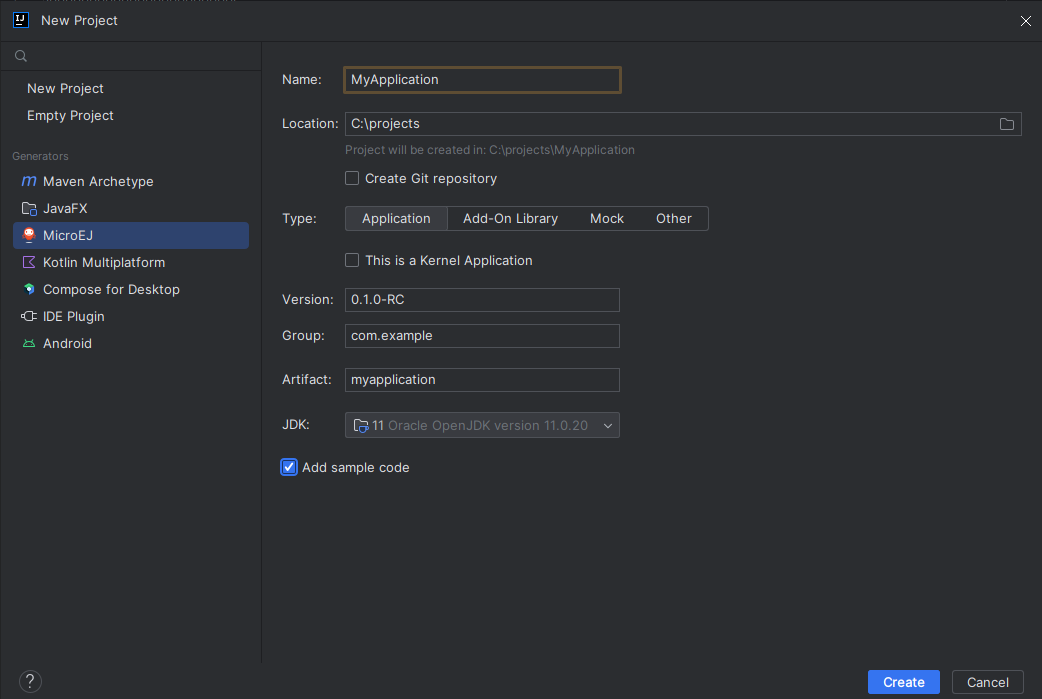Click the search magnifier in the sidebar

tap(20, 55)
